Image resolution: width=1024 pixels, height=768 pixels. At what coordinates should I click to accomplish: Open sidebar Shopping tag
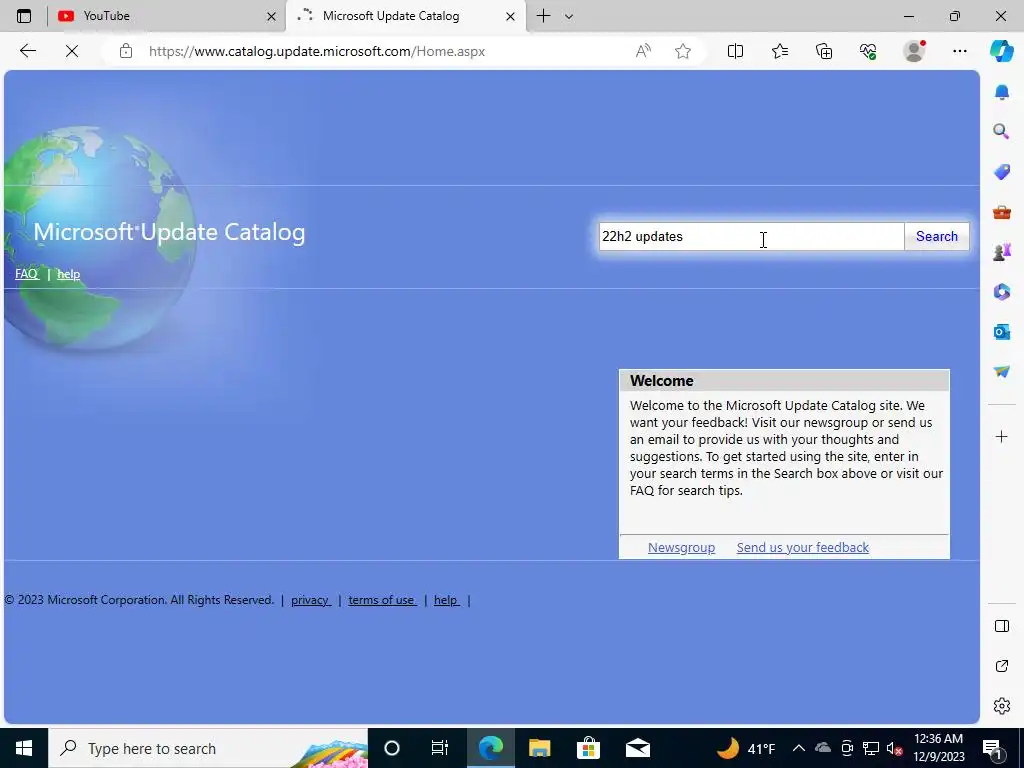tap(1002, 172)
